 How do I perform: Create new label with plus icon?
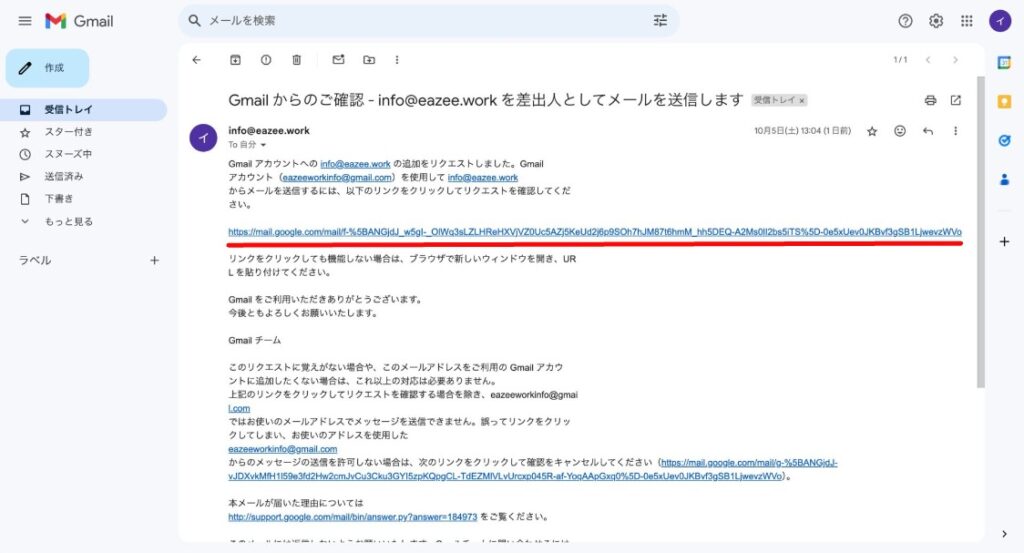coord(154,261)
